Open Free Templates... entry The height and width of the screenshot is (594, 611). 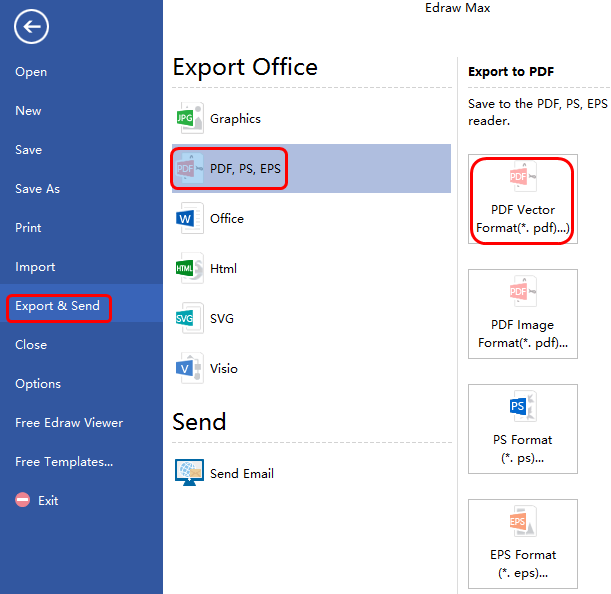pos(64,462)
